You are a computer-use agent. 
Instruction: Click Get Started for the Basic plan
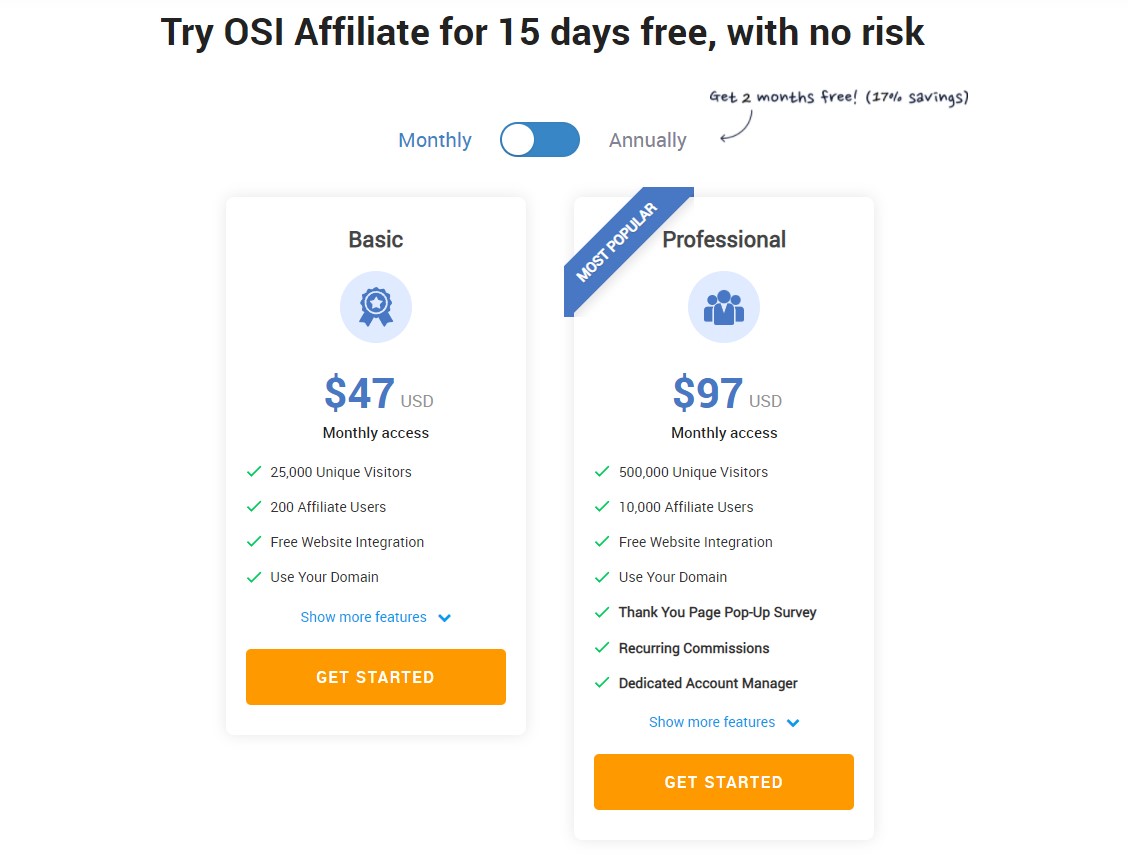[376, 677]
